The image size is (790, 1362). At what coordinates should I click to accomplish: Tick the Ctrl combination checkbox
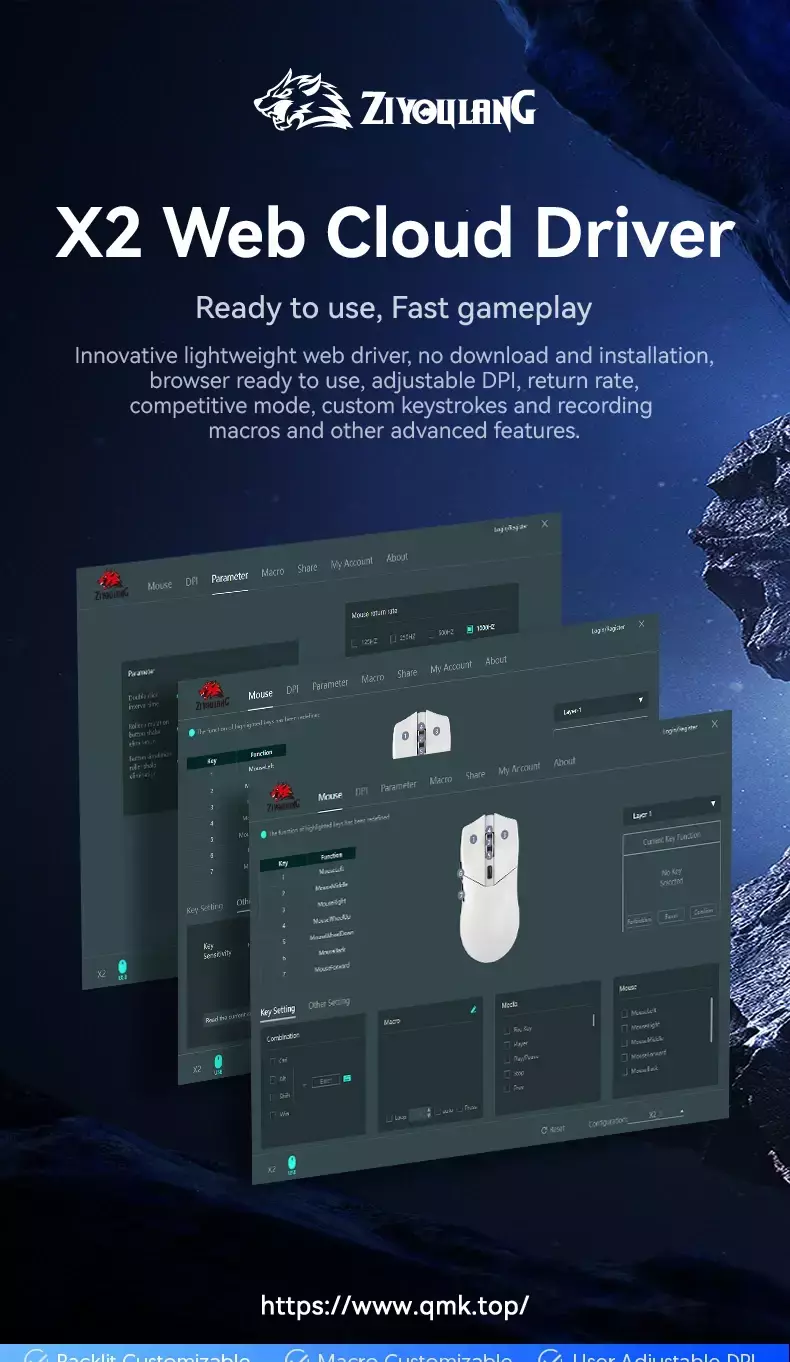(273, 1061)
